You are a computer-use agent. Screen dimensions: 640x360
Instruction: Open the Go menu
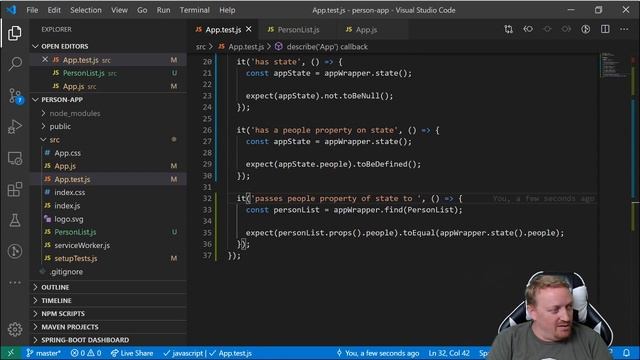142,10
